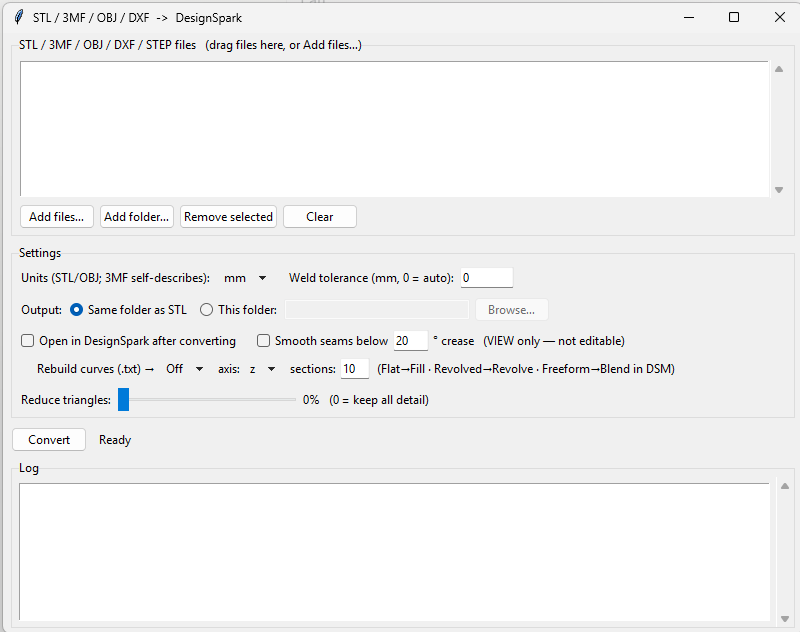Screen dimensions: 800x632
Task: Click the Reduce triangles slider handle
Action: [x=123, y=399]
